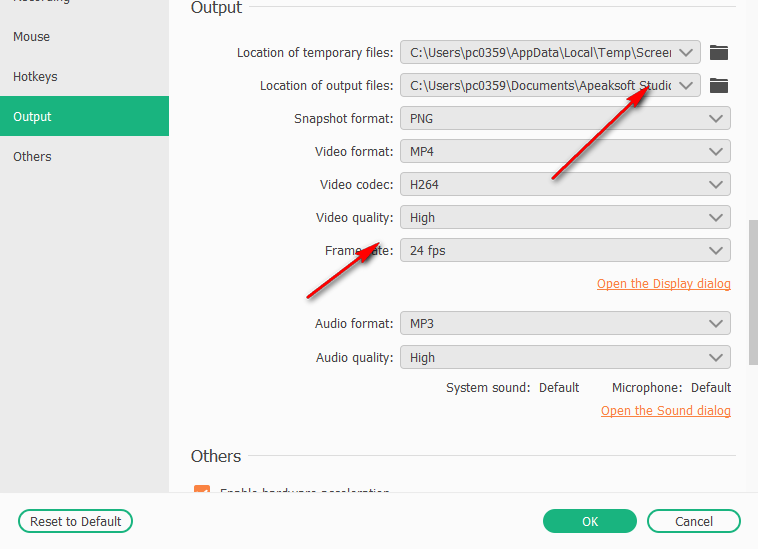
Task: Expand the Video codec dropdown
Action: coord(565,184)
